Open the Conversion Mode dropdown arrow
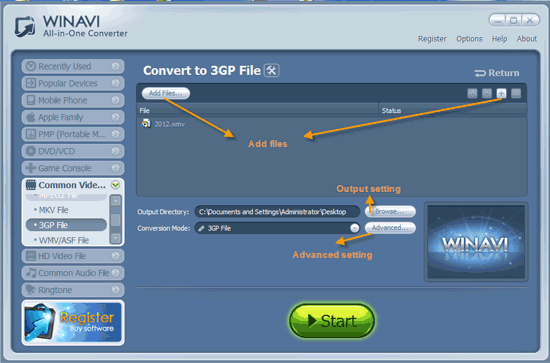Screen dimensions: 550x363 pos(355,228)
